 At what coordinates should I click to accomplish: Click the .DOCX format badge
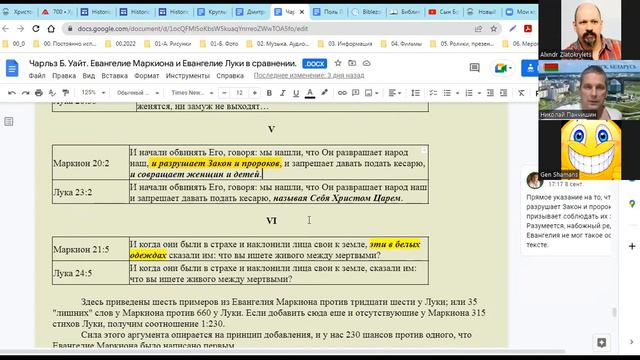pos(315,64)
